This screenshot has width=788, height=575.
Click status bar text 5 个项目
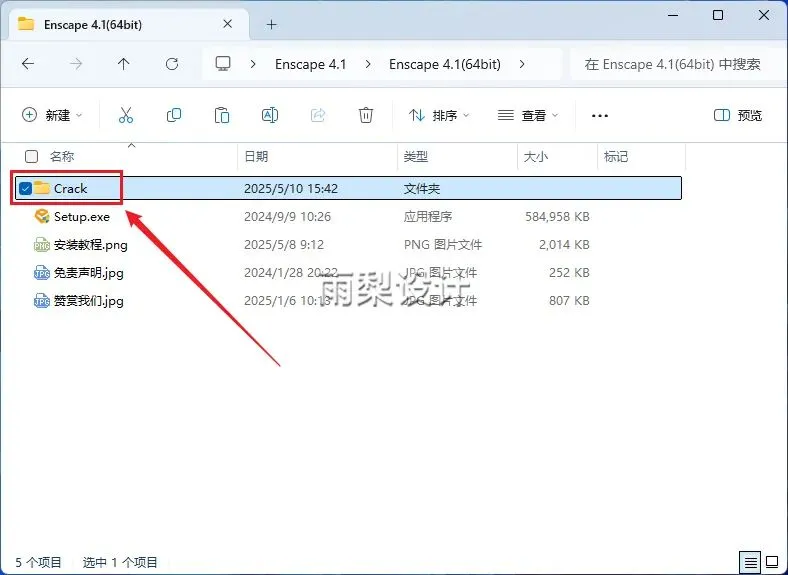click(x=38, y=562)
